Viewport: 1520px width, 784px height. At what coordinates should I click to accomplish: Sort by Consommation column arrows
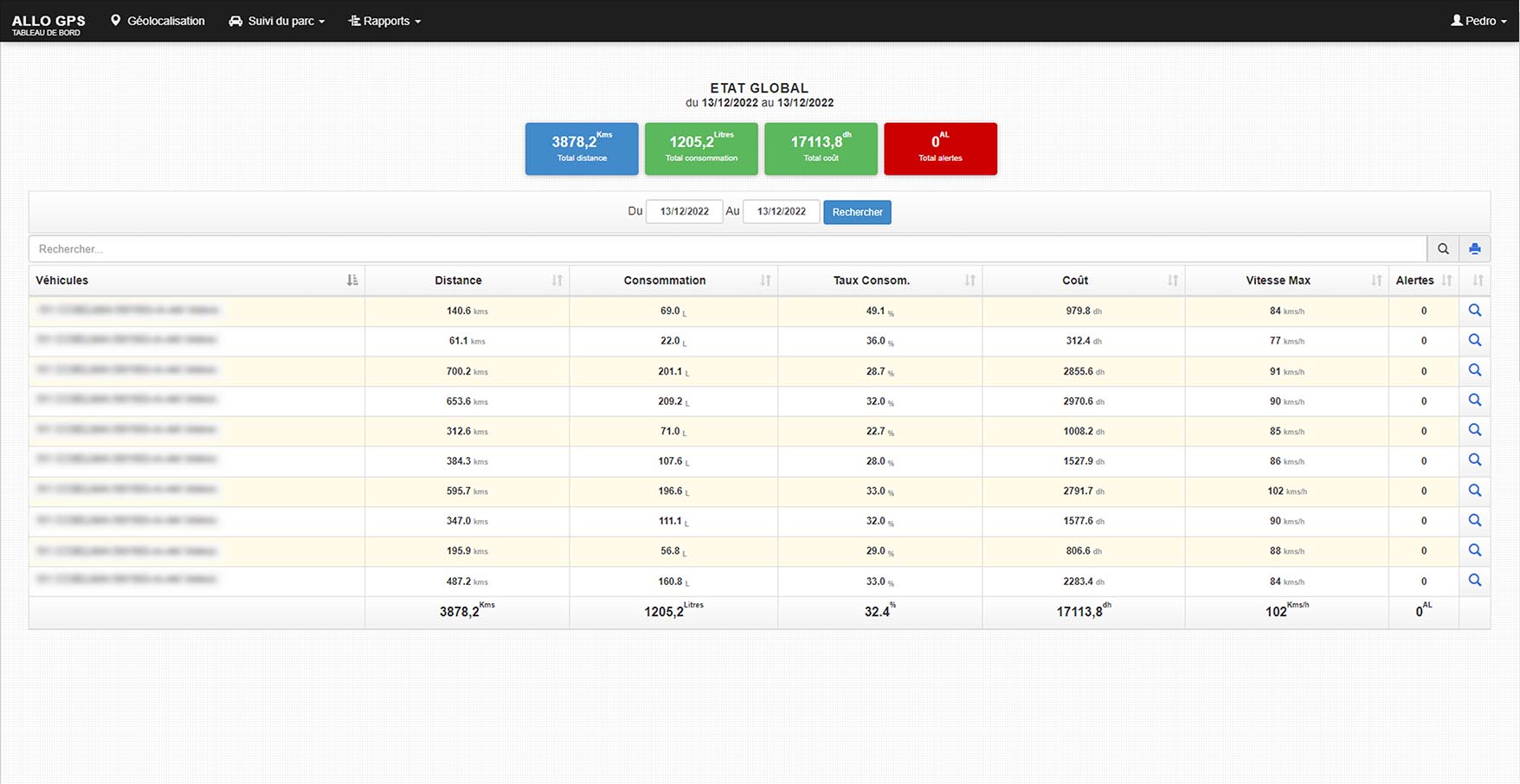tap(765, 280)
